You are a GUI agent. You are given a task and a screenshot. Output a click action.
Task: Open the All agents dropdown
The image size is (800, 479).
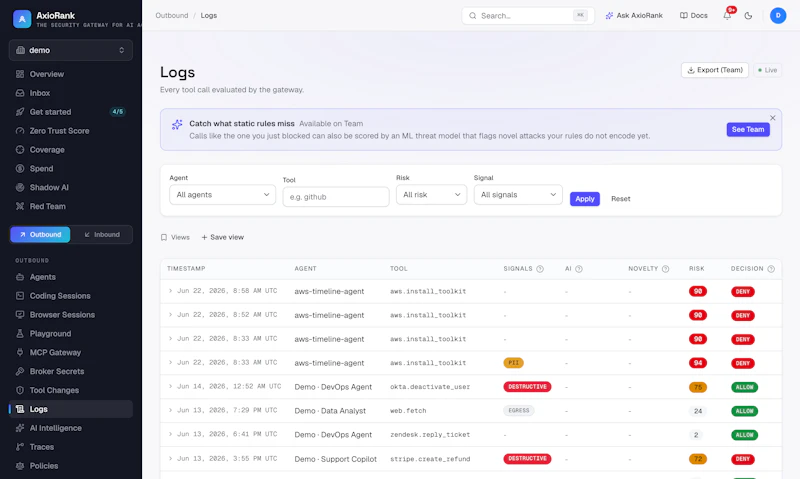pyautogui.click(x=222, y=195)
